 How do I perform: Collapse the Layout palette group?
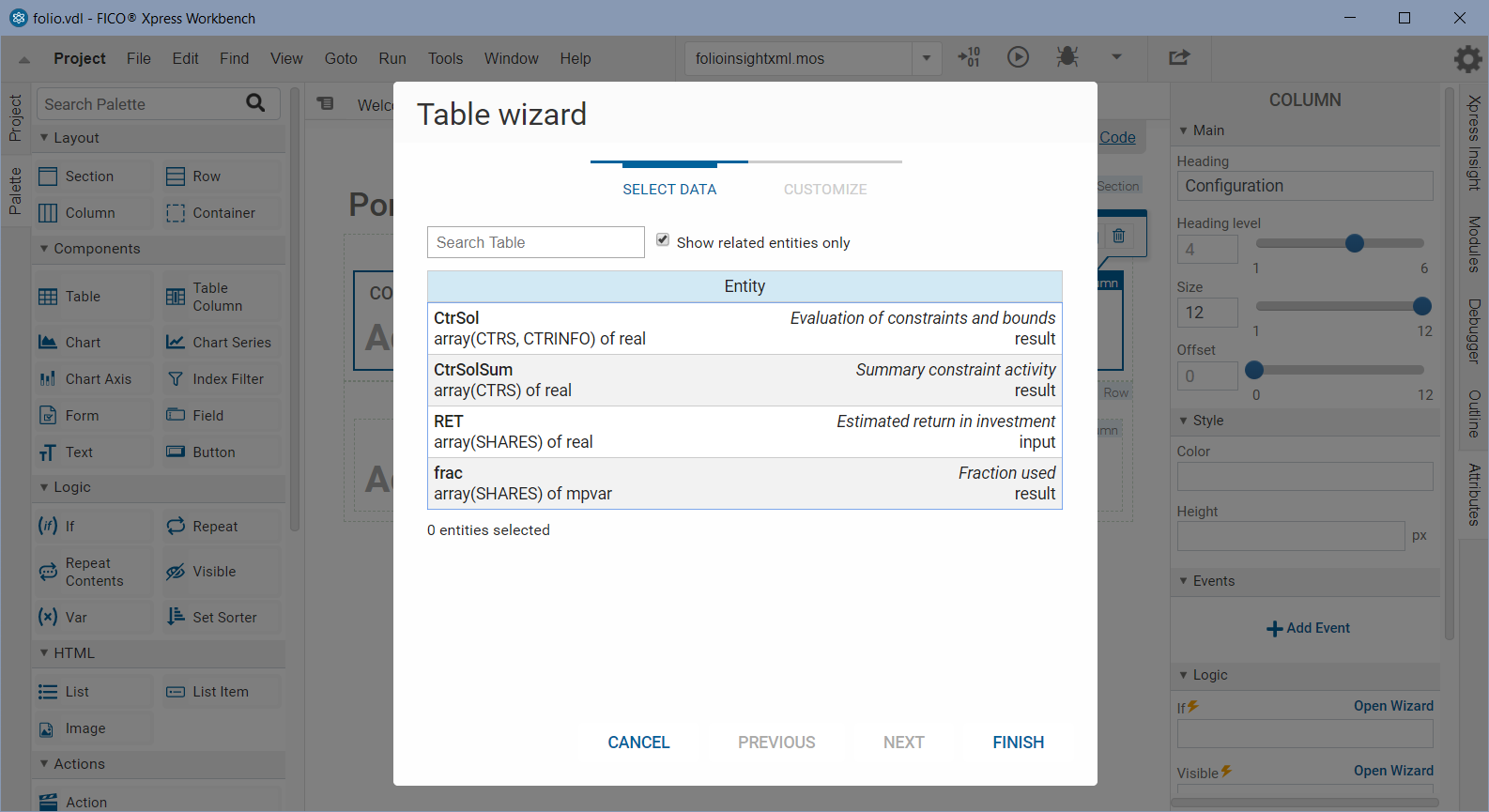(x=44, y=137)
